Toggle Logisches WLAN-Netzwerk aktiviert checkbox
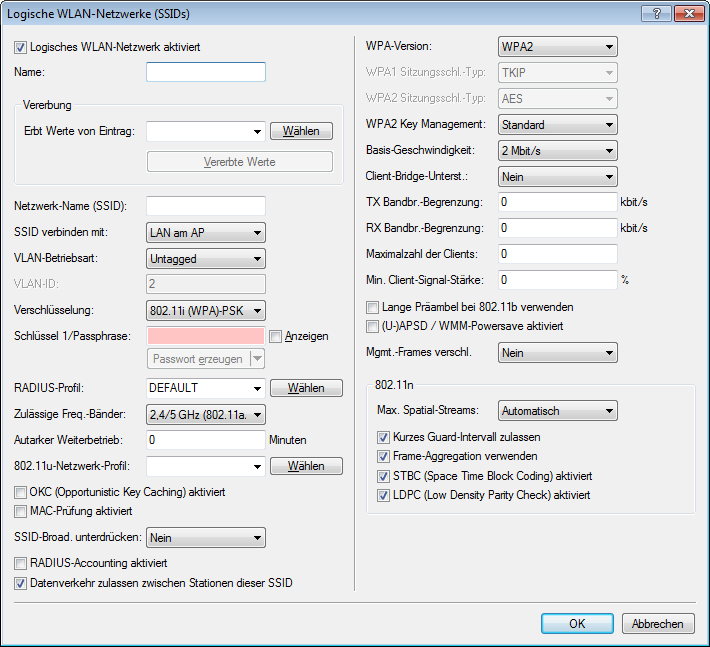This screenshot has height=647, width=710. click(x=22, y=47)
